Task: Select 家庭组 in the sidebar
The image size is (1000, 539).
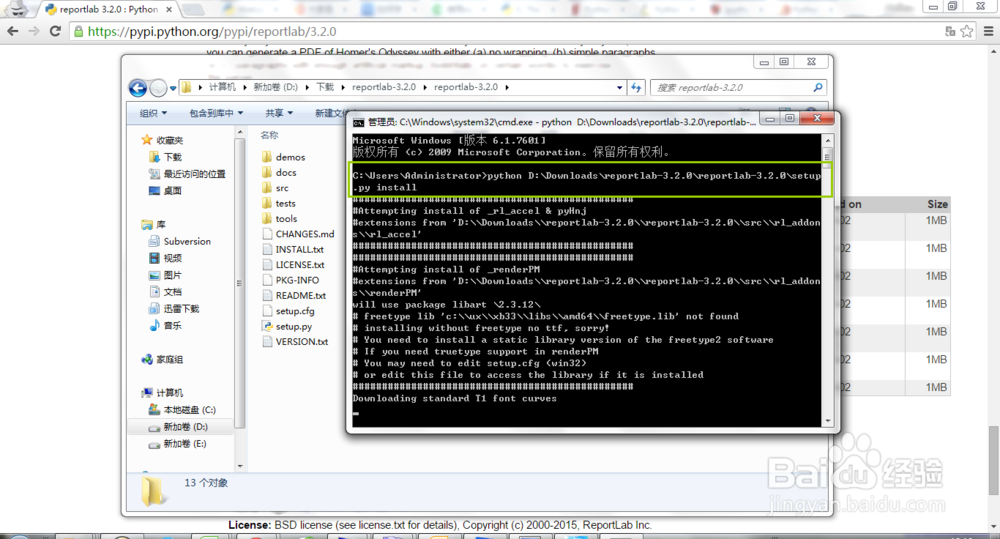Action: (x=163, y=359)
